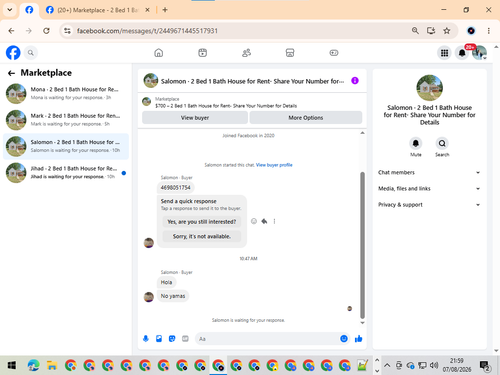Viewport: 500px width, 375px height.
Task: Expand Media, files and links section
Action: [x=429, y=189]
